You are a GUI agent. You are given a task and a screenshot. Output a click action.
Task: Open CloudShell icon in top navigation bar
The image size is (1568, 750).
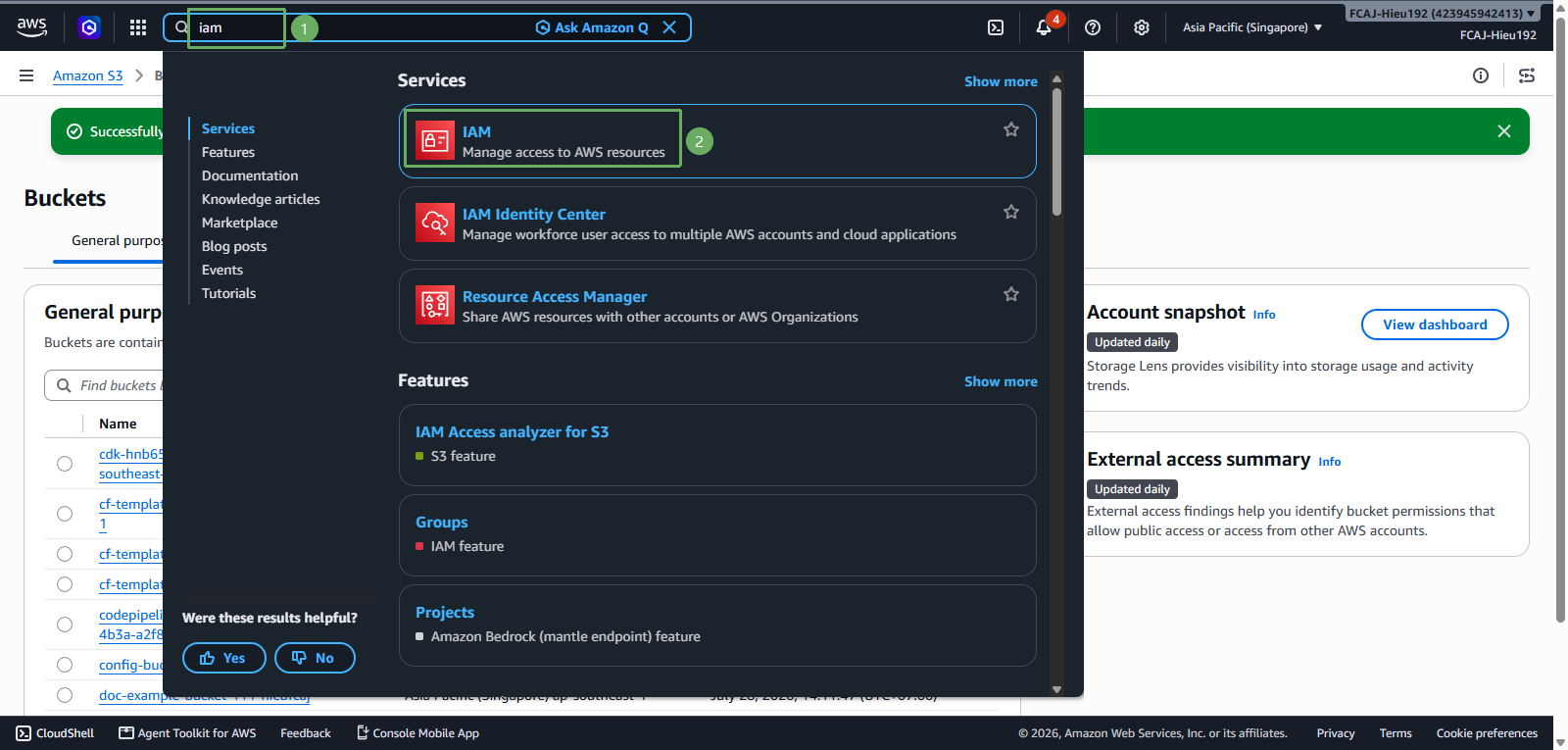click(x=996, y=27)
